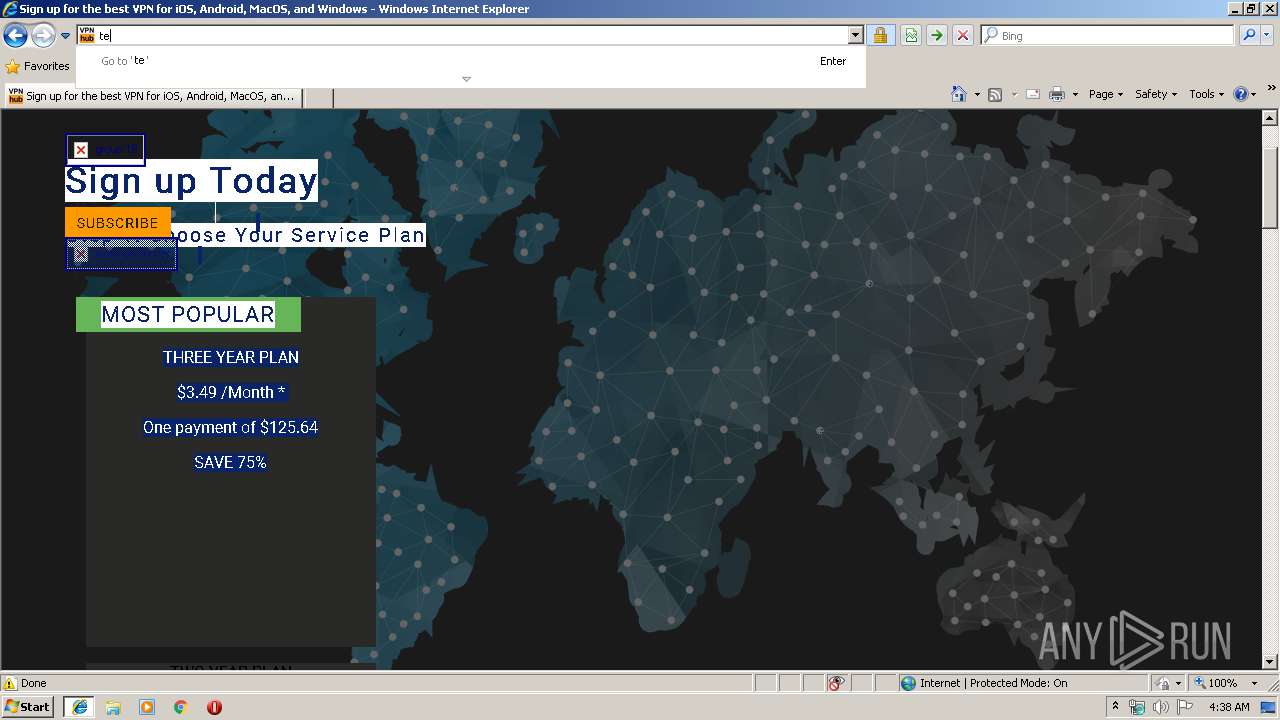Expand the address suggestions chevron
This screenshot has height=720, width=1280.
[466, 79]
